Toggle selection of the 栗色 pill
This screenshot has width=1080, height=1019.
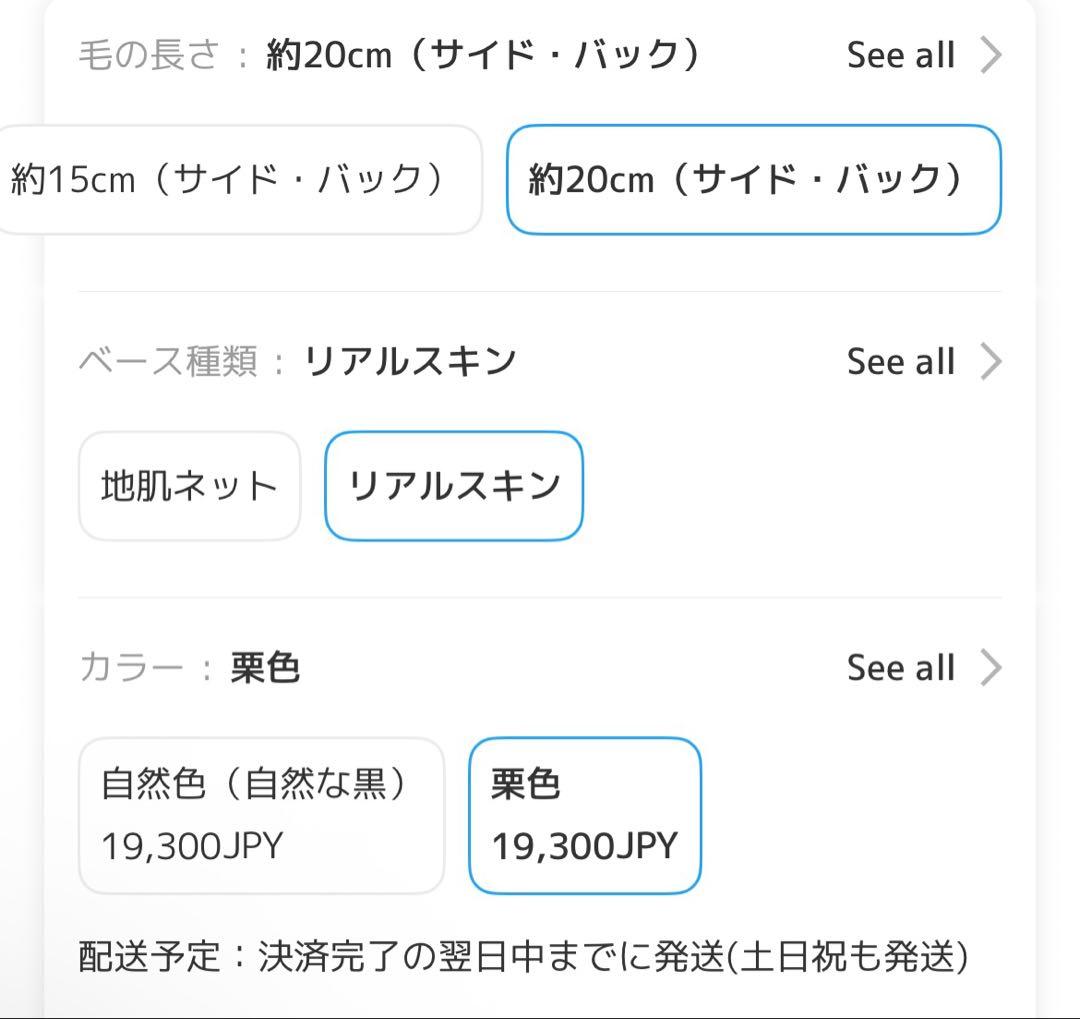tap(586, 814)
